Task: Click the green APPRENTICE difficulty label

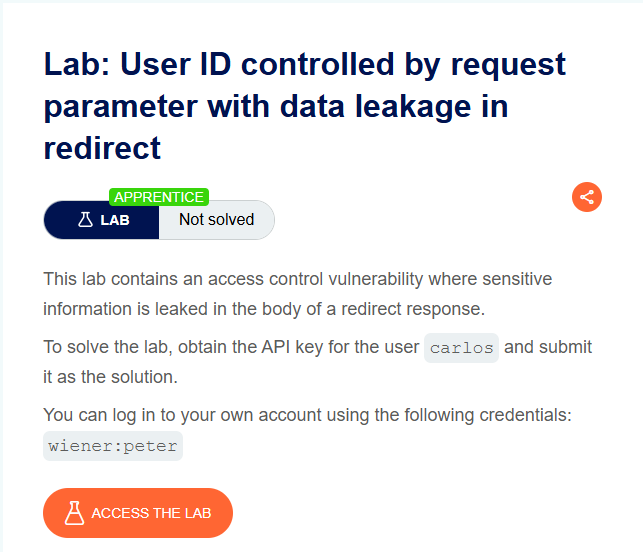Action: click(x=159, y=197)
